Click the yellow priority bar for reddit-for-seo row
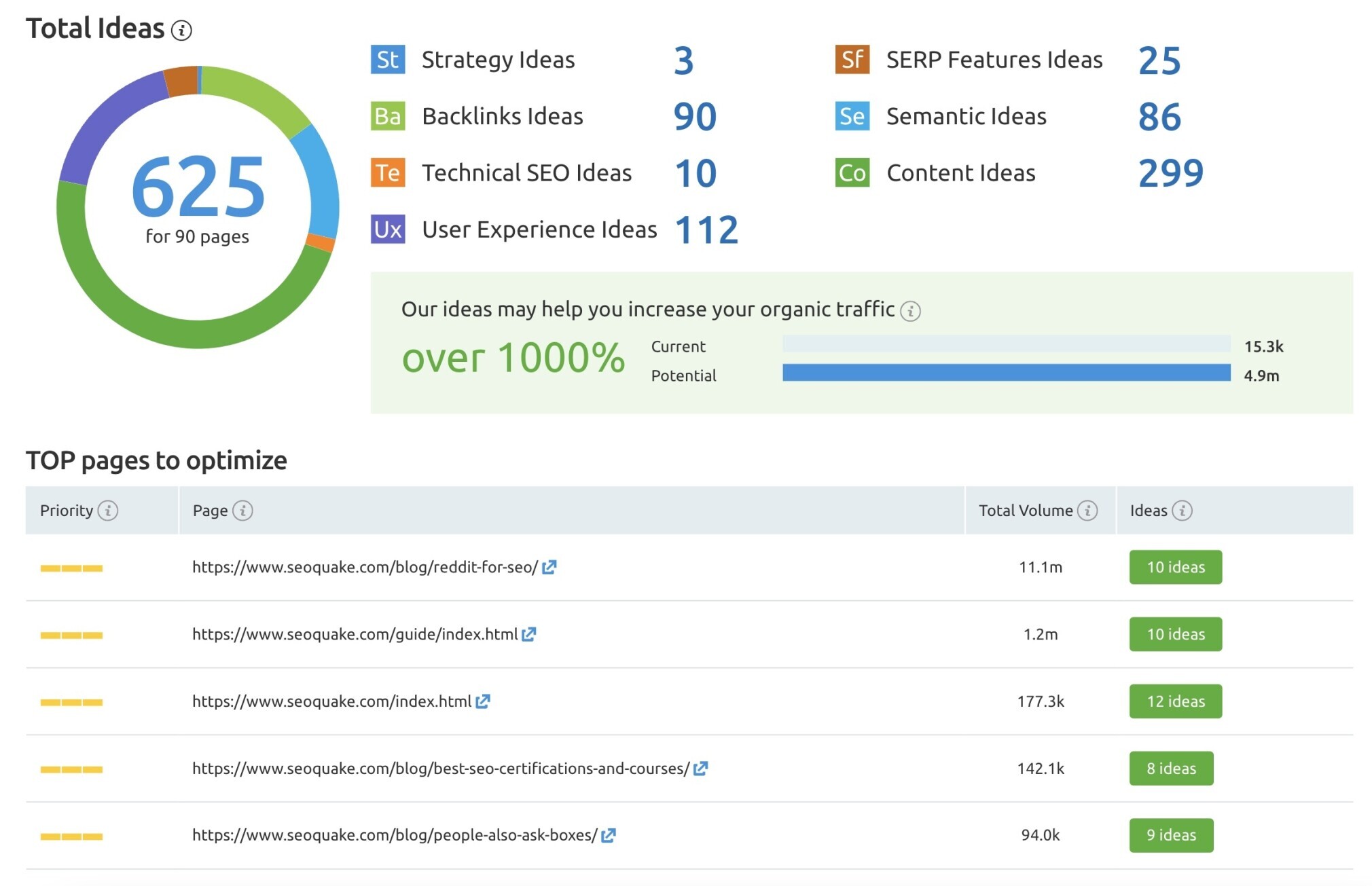 tap(71, 568)
